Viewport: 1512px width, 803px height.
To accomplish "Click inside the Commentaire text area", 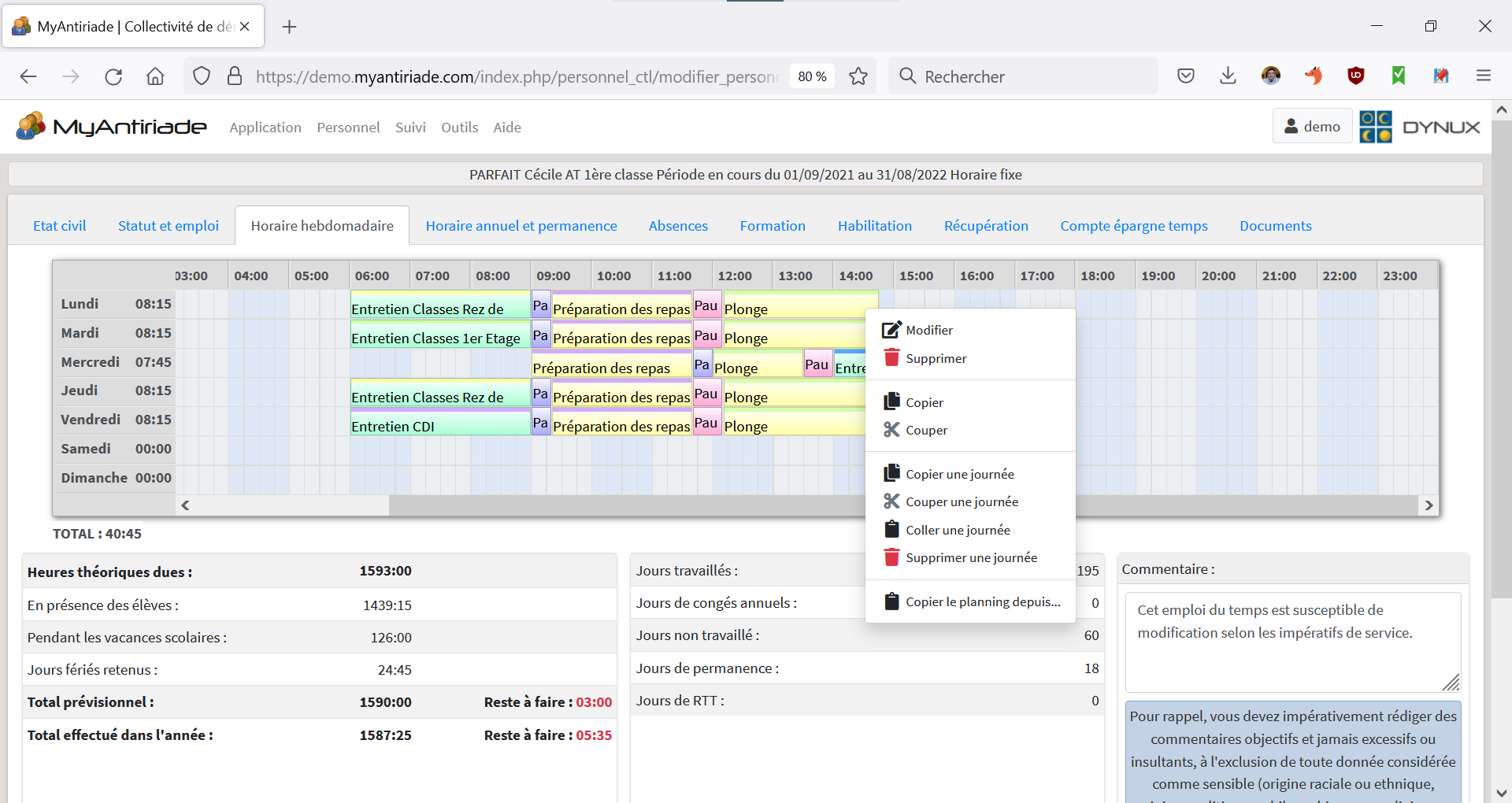I will coord(1293,642).
